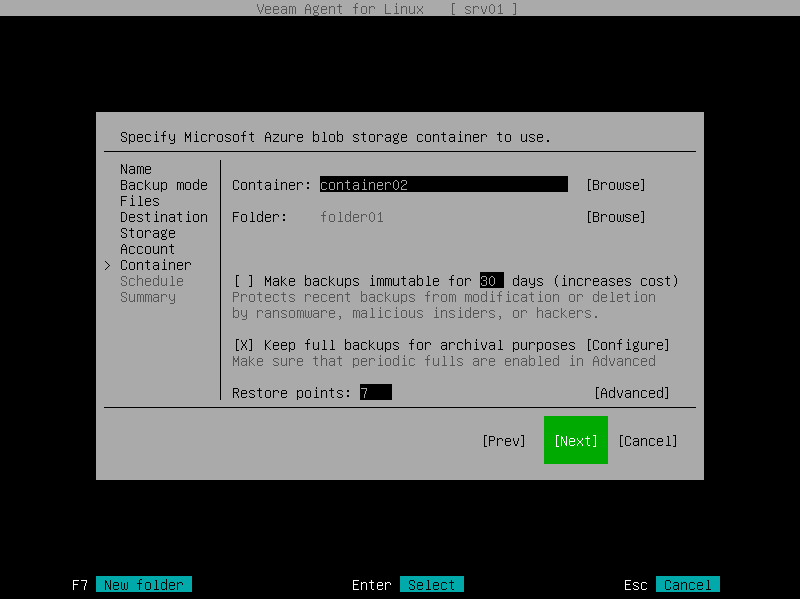Viewport: 800px width, 599px height.
Task: Switch to the Backup mode step
Action: point(164,185)
